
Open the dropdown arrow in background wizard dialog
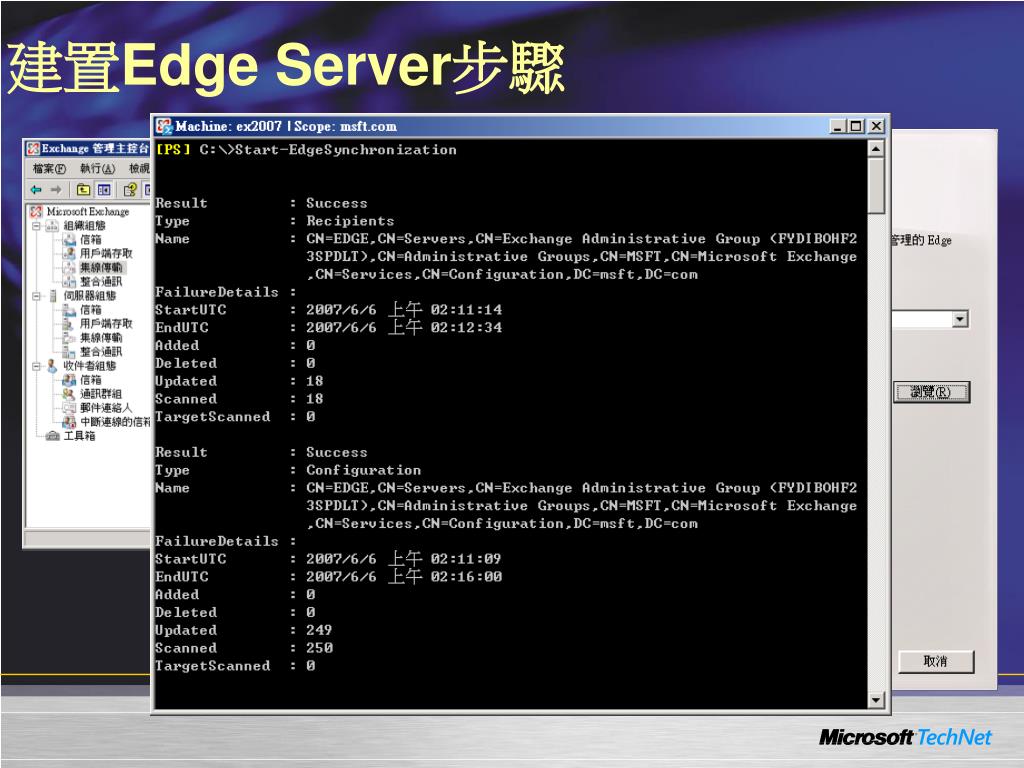(960, 319)
